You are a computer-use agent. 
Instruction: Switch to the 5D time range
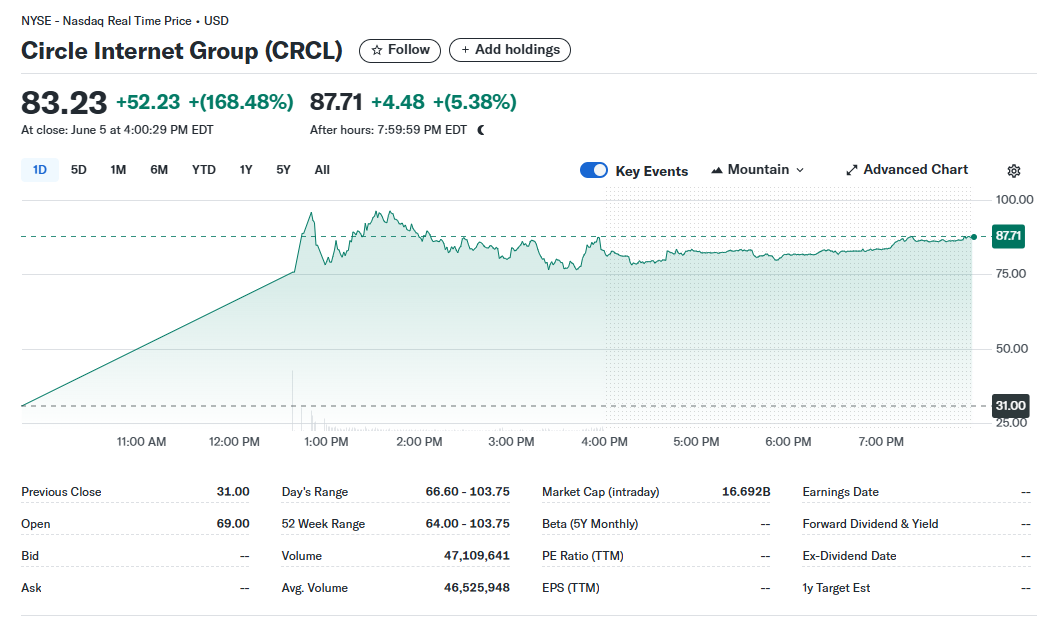point(79,170)
